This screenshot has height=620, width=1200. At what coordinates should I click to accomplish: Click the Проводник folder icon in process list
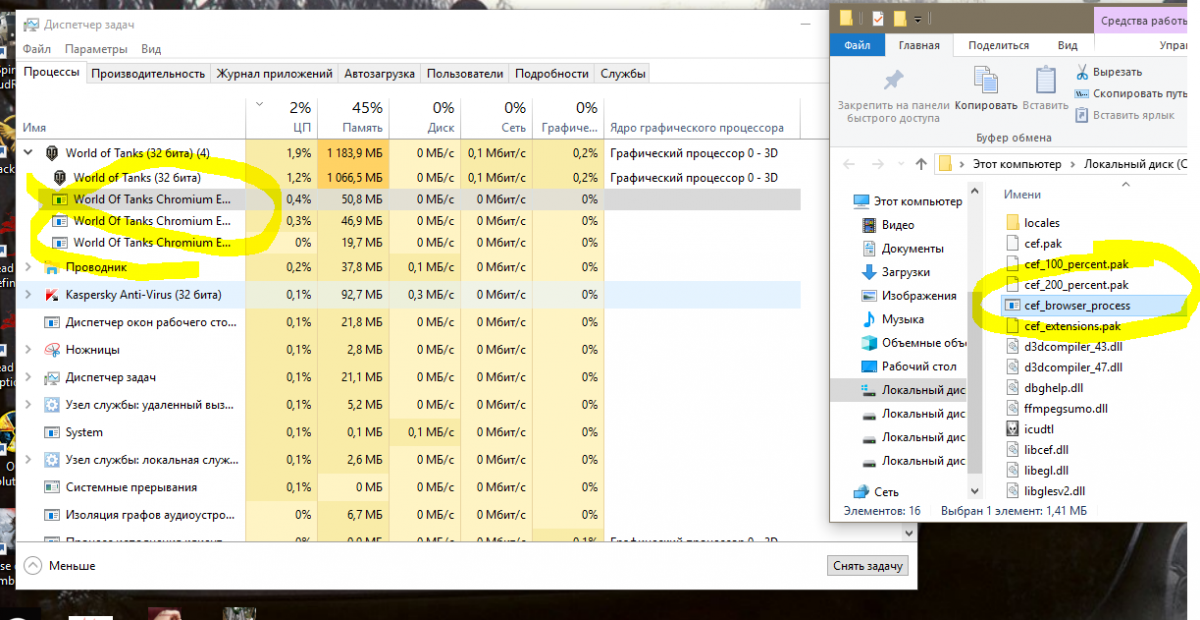coord(52,267)
